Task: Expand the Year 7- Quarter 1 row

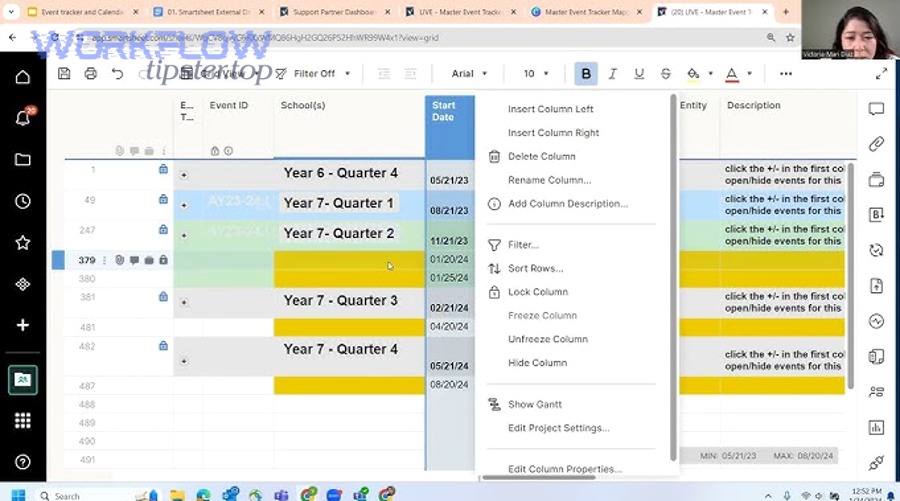Action: (x=184, y=205)
